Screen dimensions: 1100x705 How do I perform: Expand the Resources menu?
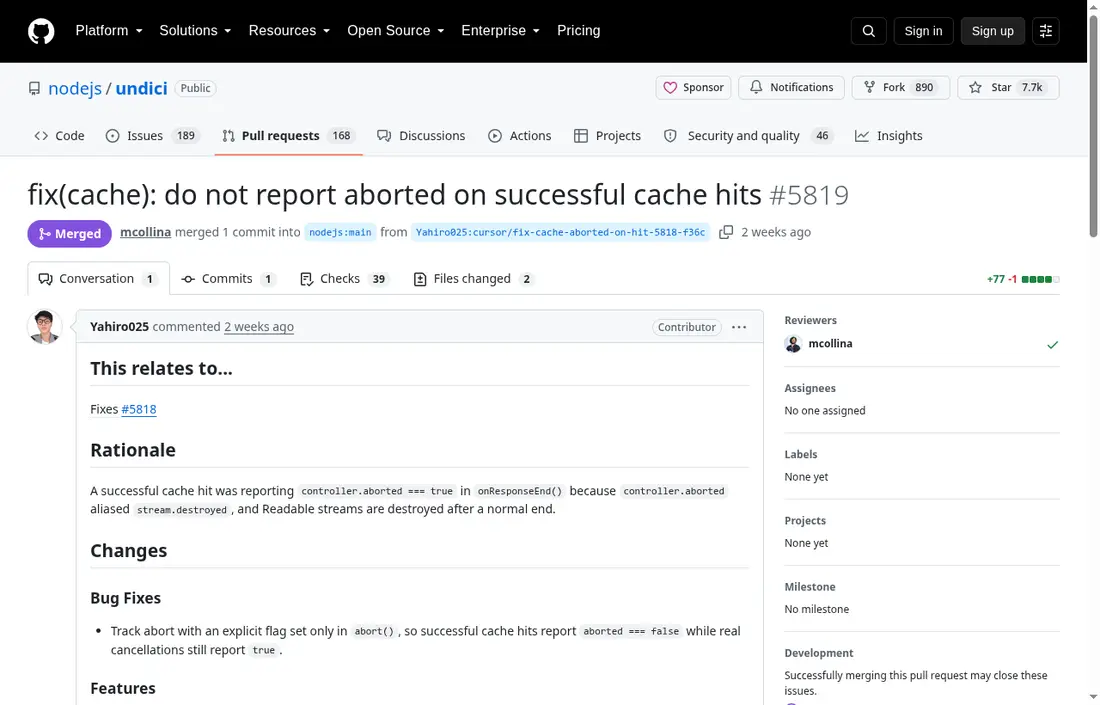(x=289, y=31)
